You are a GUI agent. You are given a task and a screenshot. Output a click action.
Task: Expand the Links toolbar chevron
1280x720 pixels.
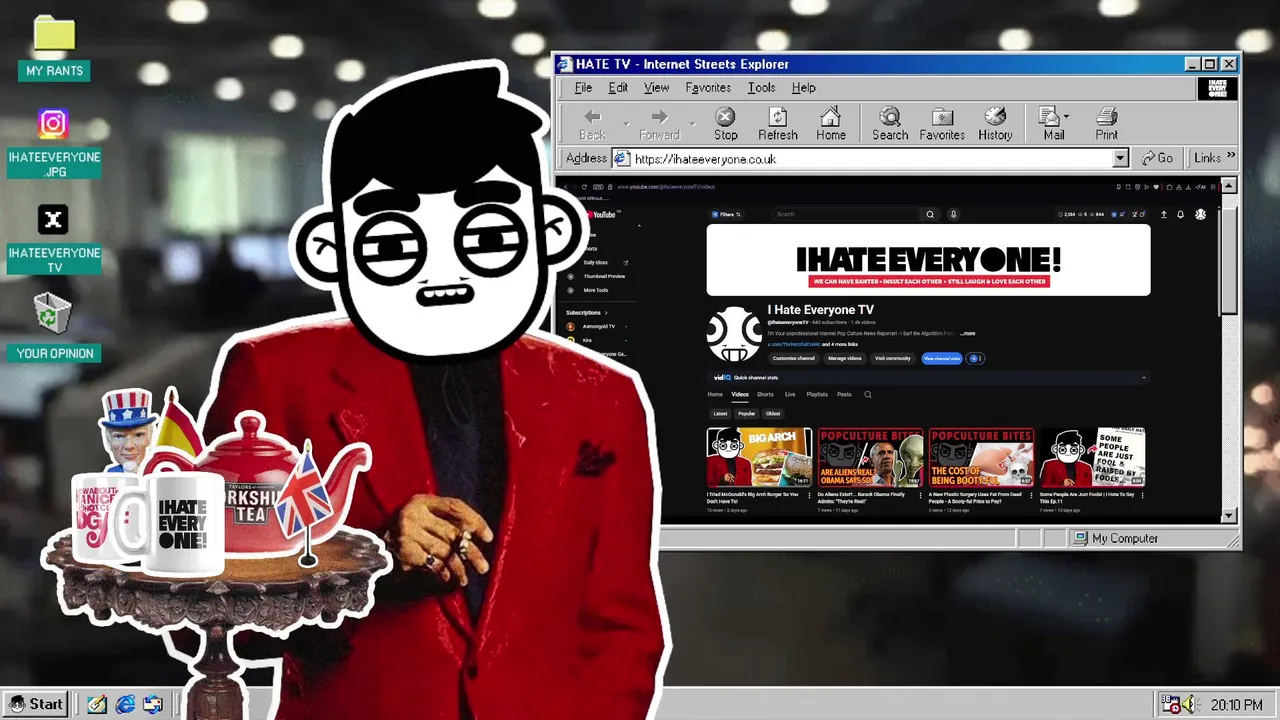click(x=1231, y=156)
